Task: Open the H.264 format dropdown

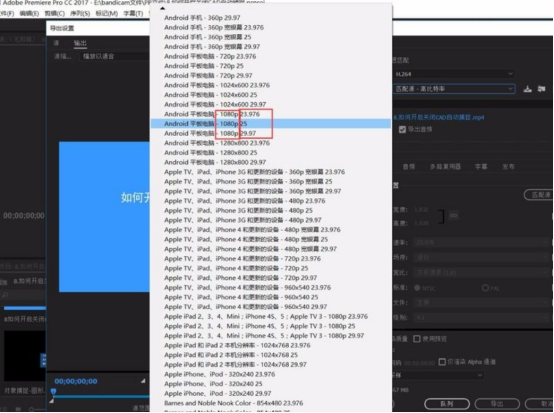Action: point(454,74)
